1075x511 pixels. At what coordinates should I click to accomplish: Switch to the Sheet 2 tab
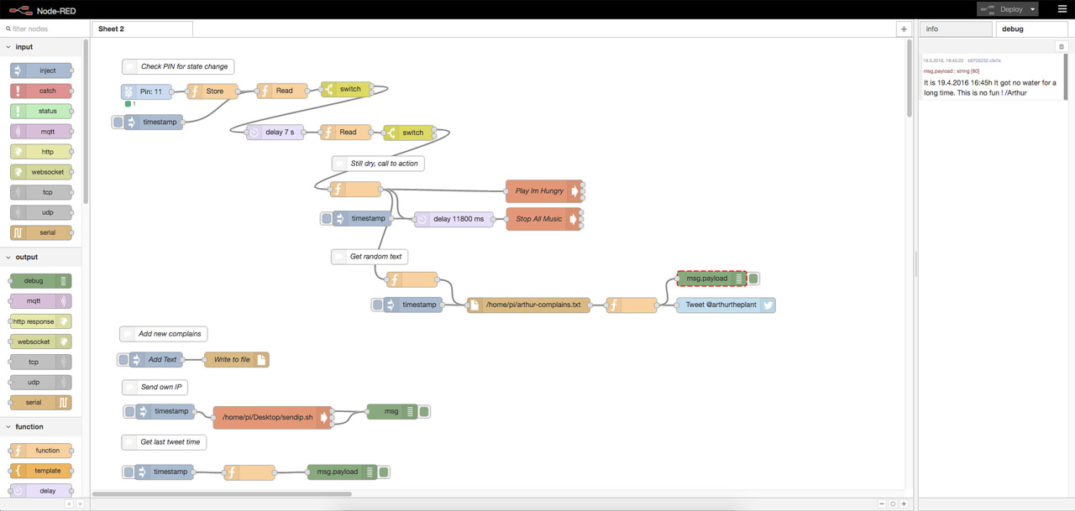(142, 29)
